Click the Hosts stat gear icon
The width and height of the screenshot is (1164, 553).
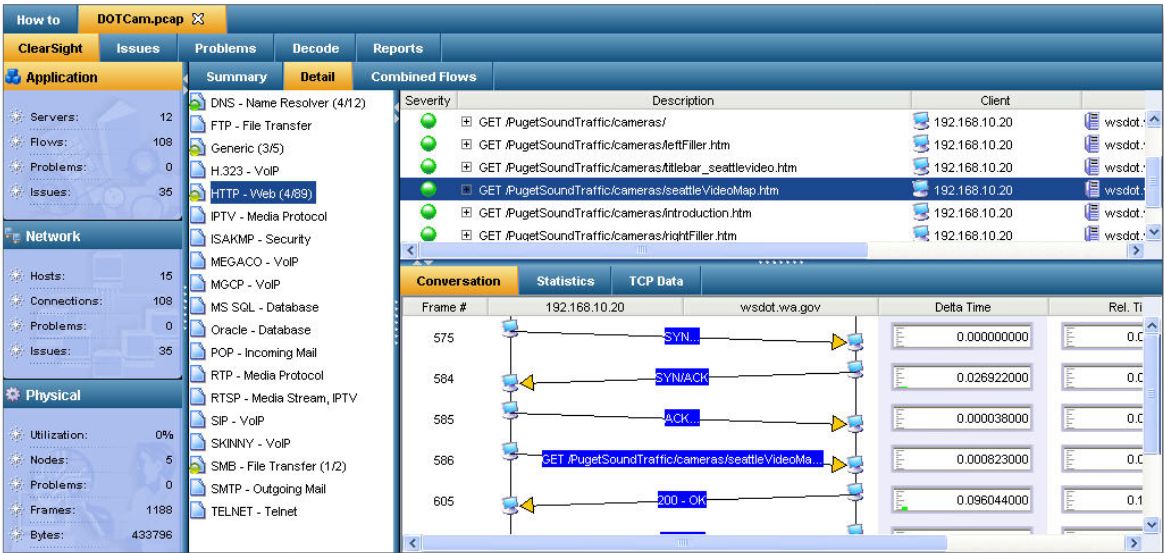16,276
